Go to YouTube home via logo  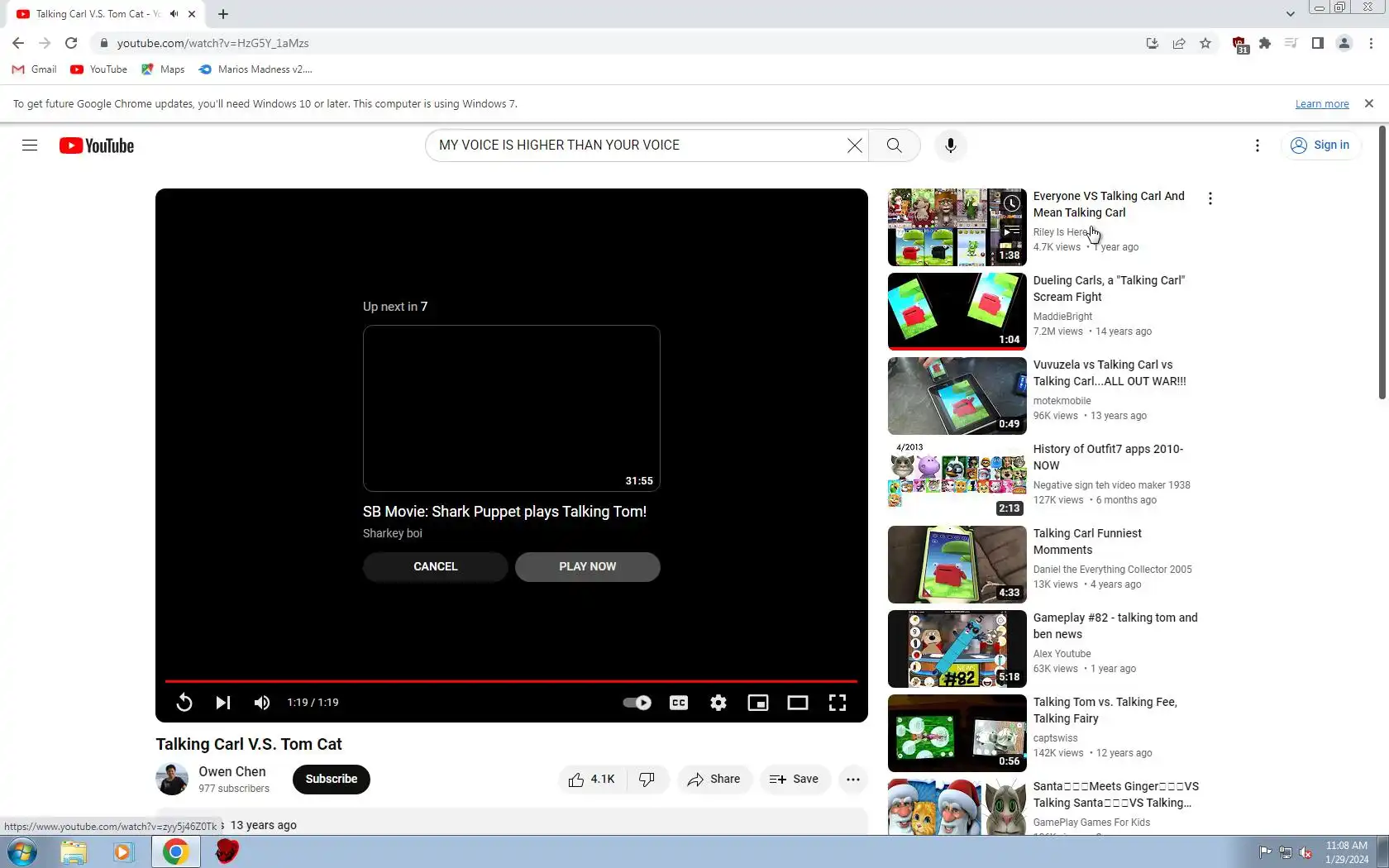97,145
